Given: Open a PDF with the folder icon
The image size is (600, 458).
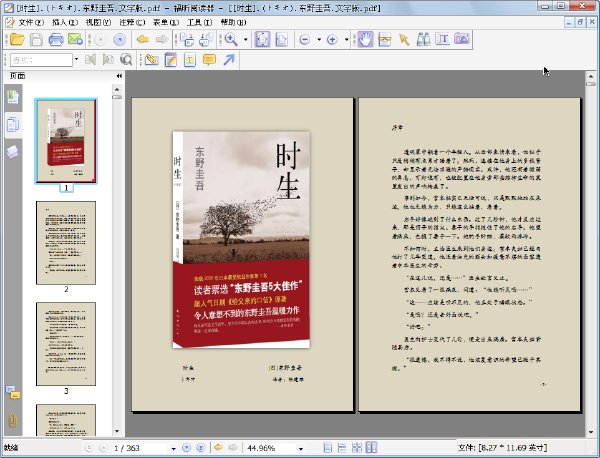Looking at the screenshot, I should tap(17, 39).
